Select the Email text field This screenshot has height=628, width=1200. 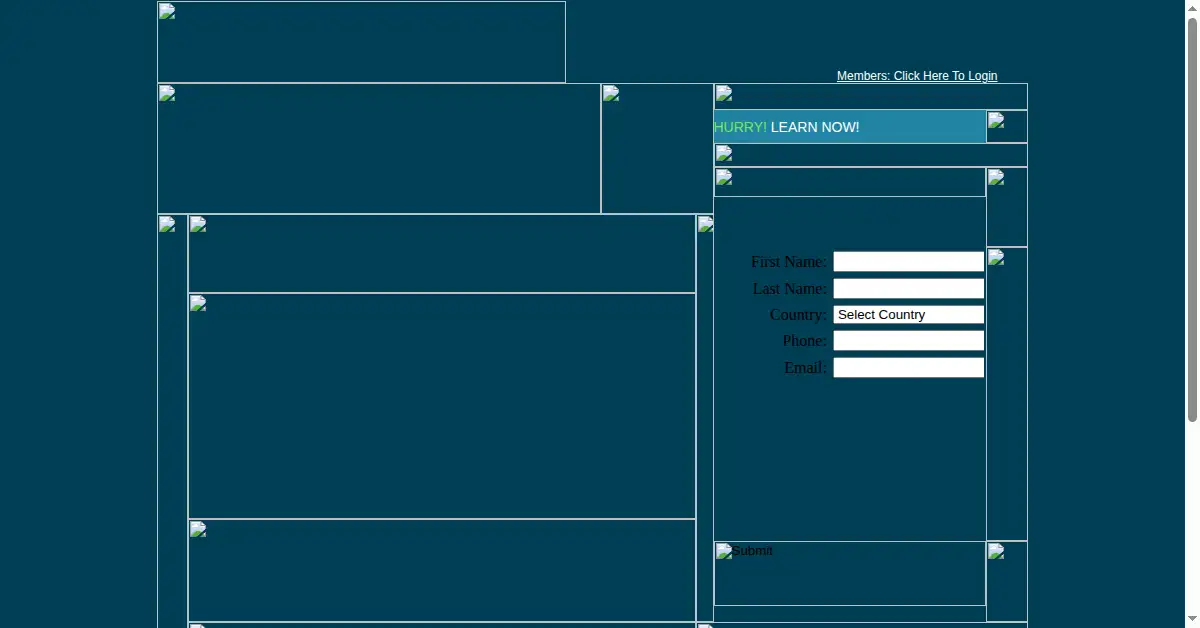(x=909, y=368)
